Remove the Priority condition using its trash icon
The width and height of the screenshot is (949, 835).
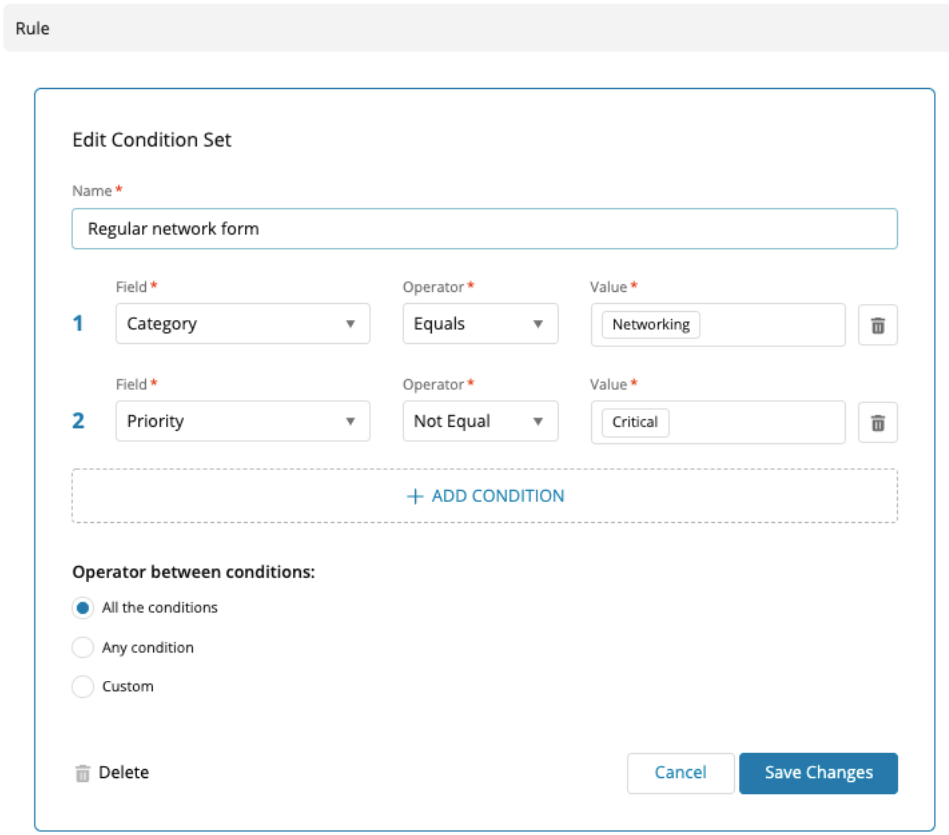tap(877, 422)
